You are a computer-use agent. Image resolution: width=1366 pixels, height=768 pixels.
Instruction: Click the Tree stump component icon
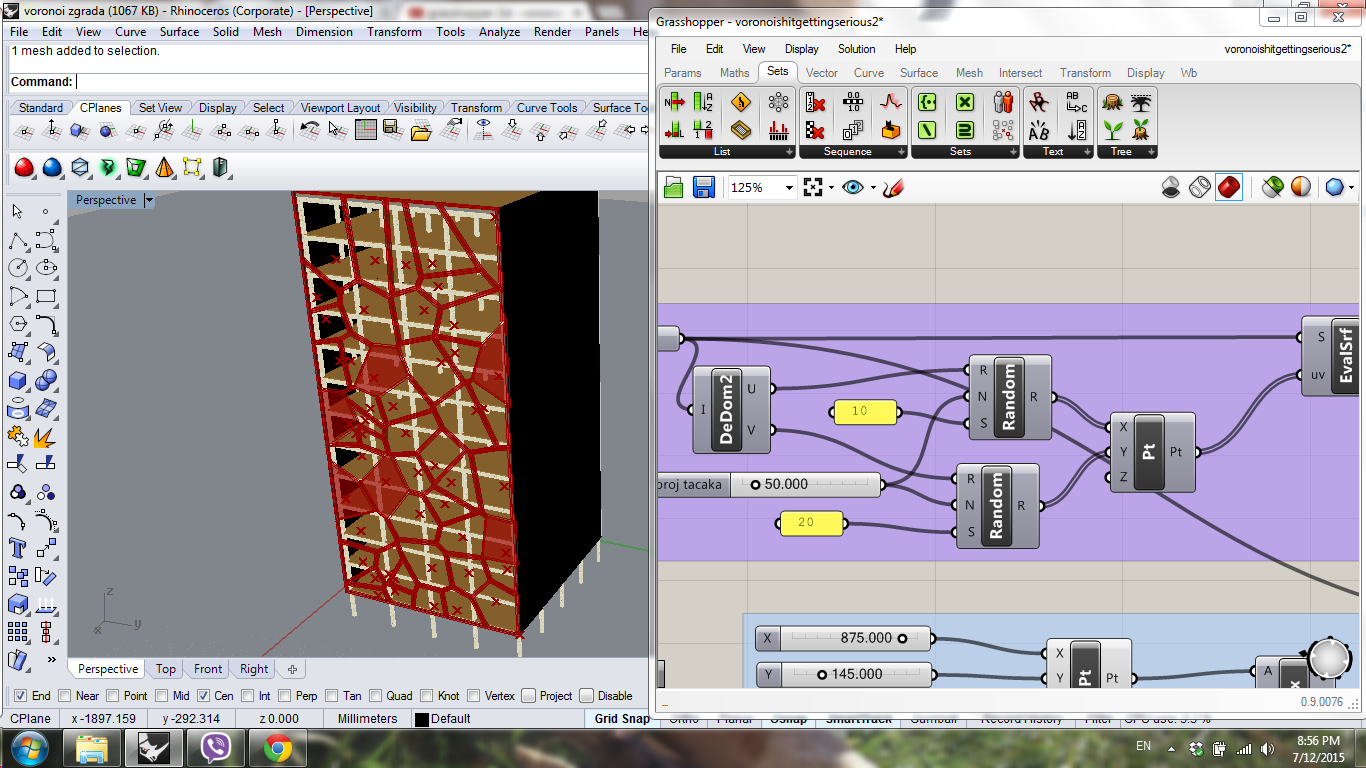point(1111,102)
